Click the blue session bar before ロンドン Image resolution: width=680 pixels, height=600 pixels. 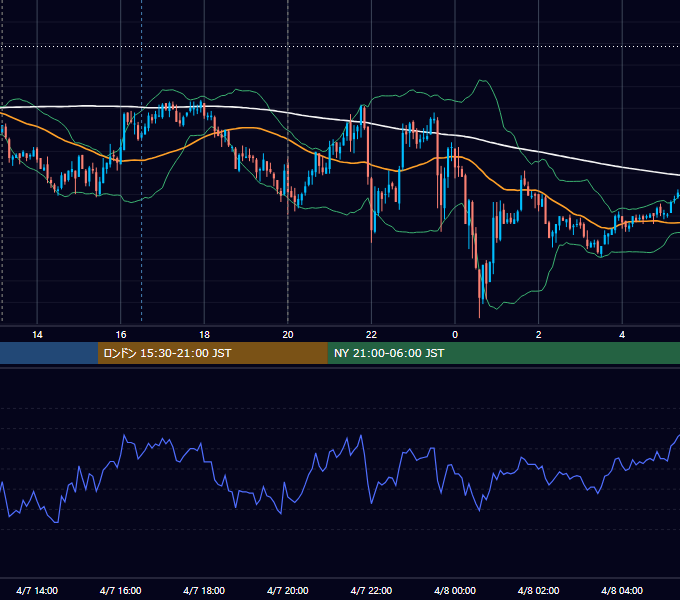(49, 353)
